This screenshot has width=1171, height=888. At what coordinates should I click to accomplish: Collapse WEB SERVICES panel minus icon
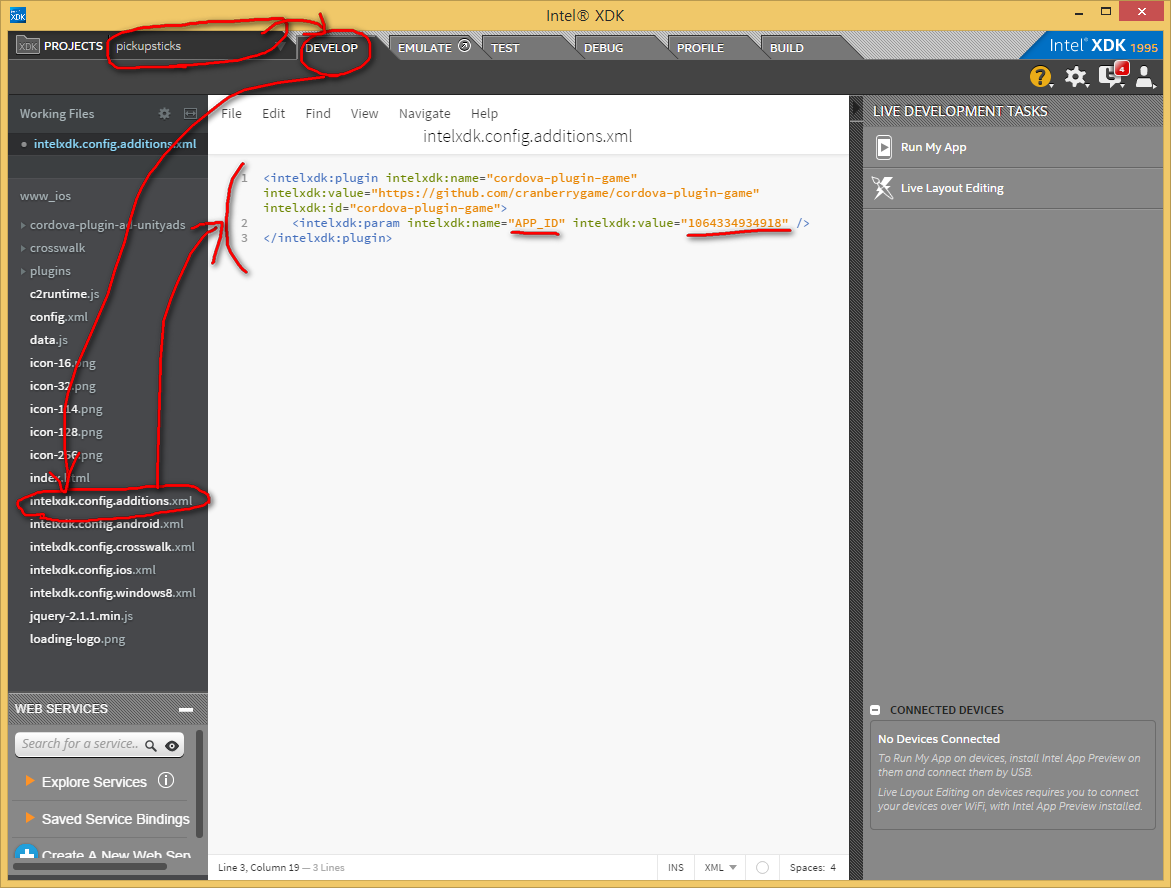186,710
